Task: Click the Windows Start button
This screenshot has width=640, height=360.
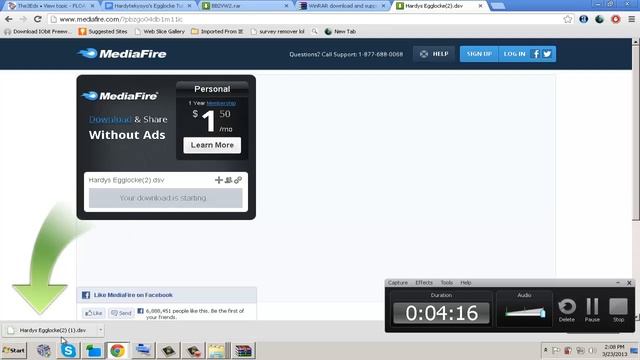Action: [x=13, y=350]
